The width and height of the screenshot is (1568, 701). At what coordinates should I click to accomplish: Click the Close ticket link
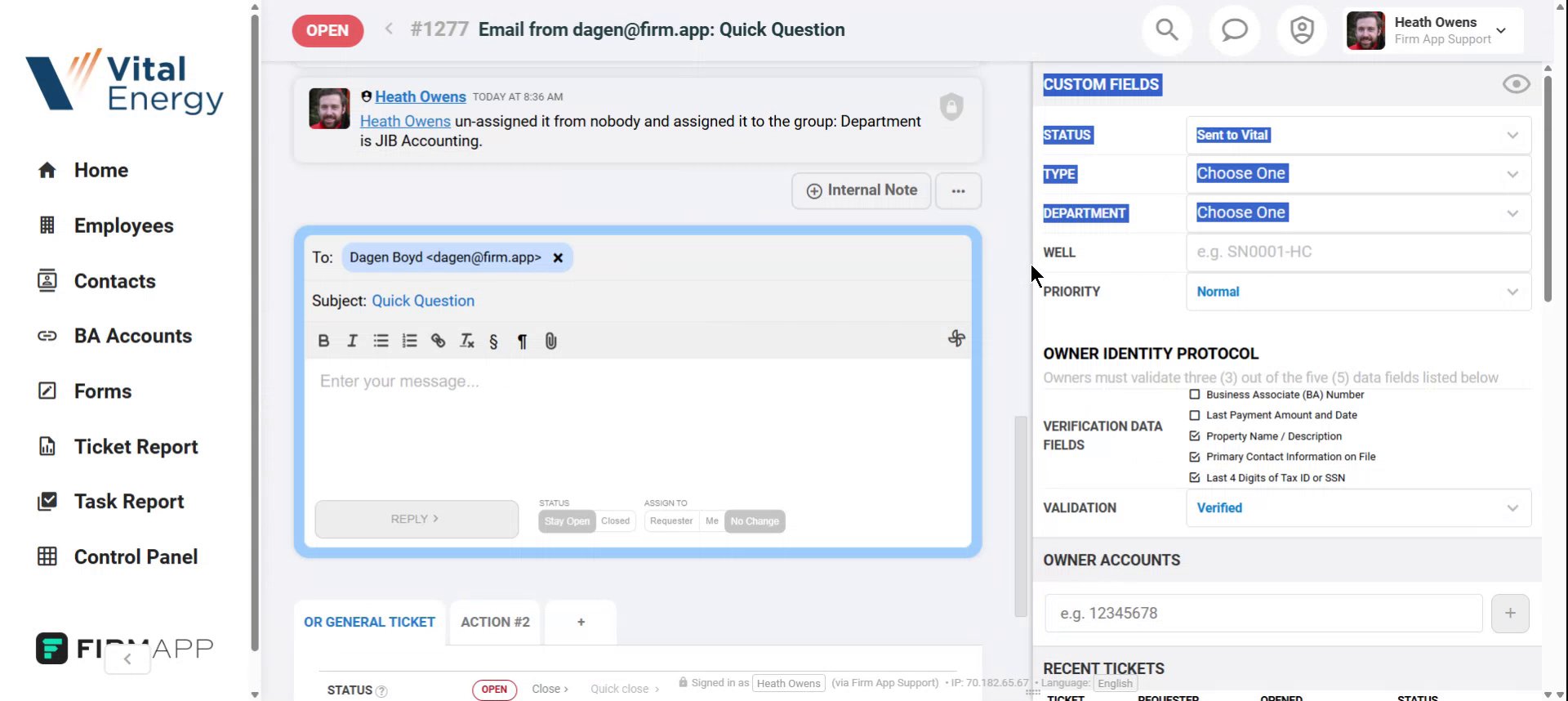pyautogui.click(x=550, y=690)
